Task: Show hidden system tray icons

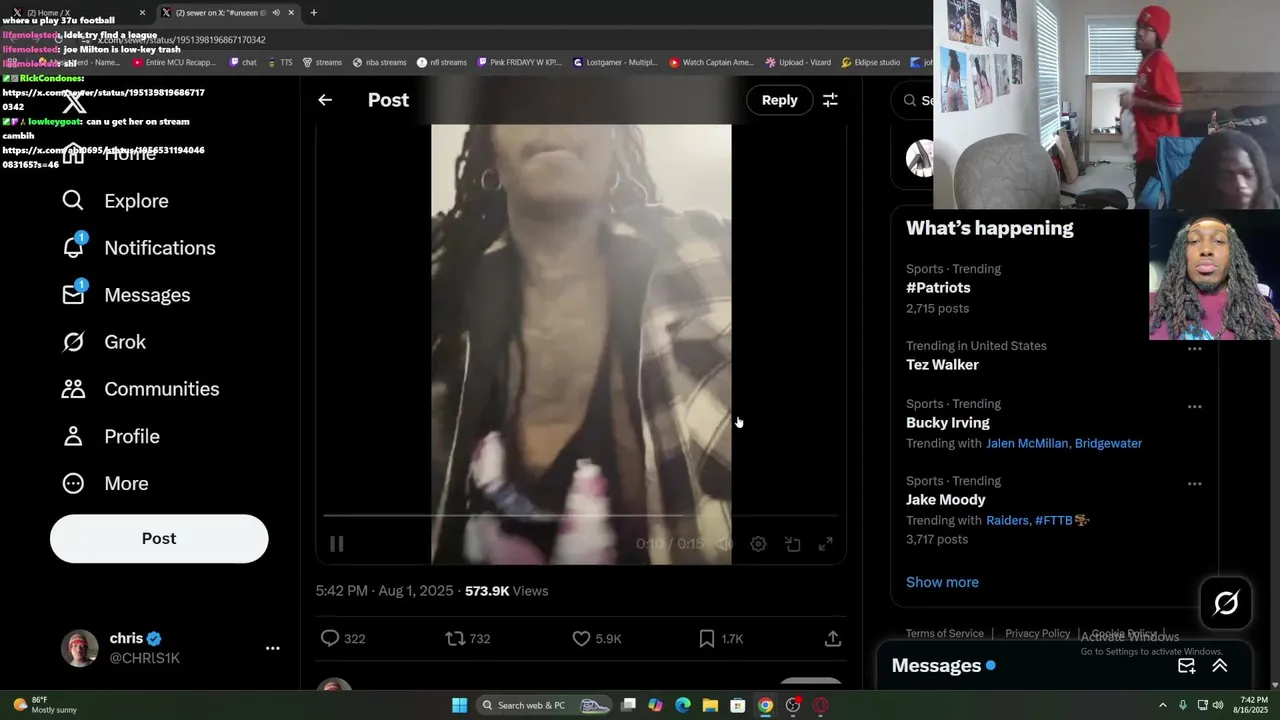Action: pyautogui.click(x=1162, y=705)
